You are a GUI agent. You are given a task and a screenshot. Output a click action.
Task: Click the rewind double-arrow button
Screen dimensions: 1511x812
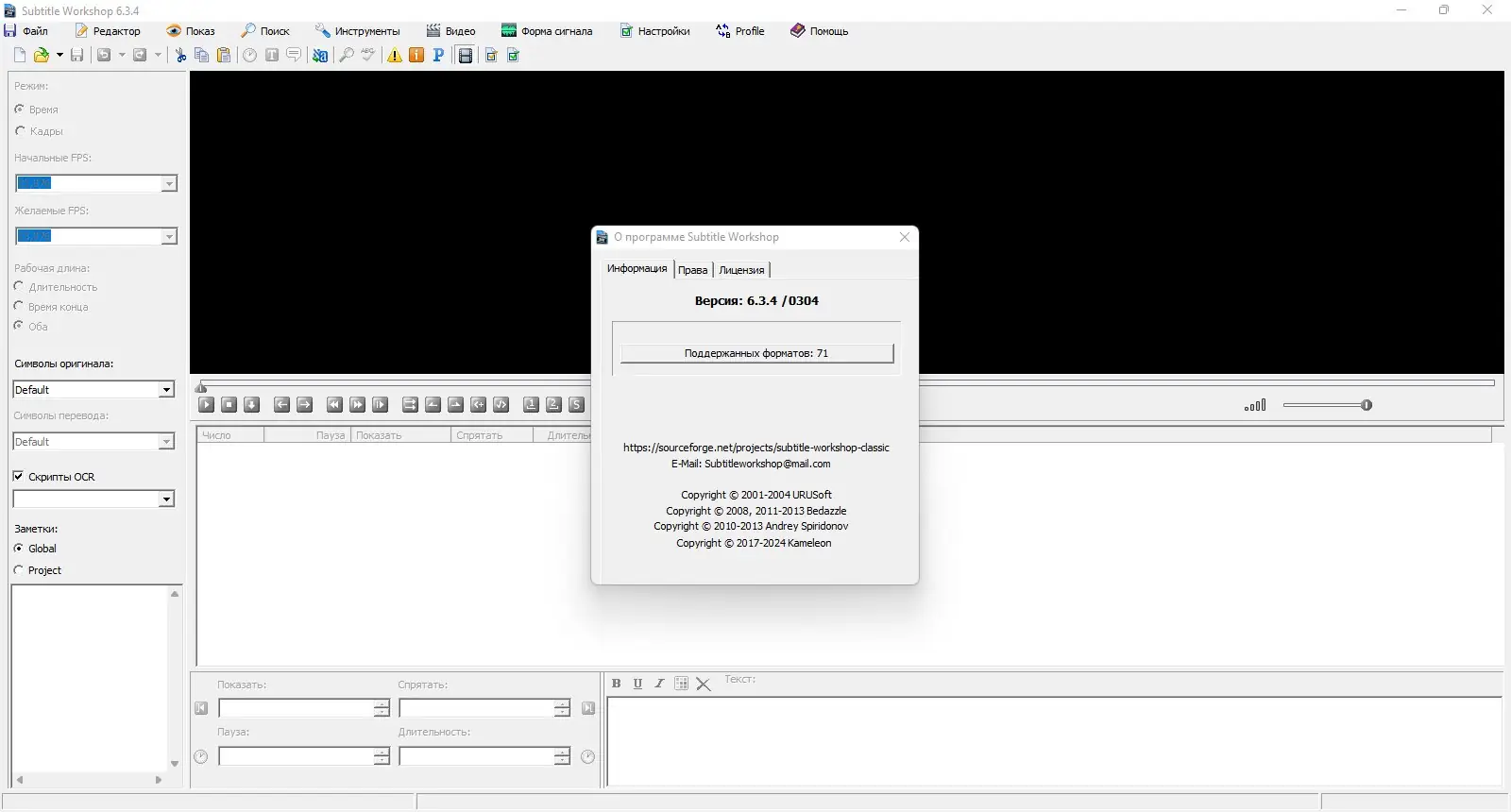pos(334,405)
